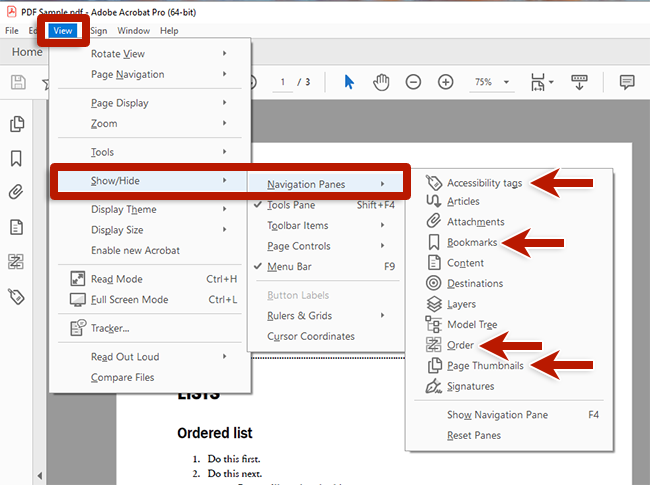Image resolution: width=650 pixels, height=485 pixels.
Task: Open the Window menu in menu bar
Action: [x=133, y=31]
